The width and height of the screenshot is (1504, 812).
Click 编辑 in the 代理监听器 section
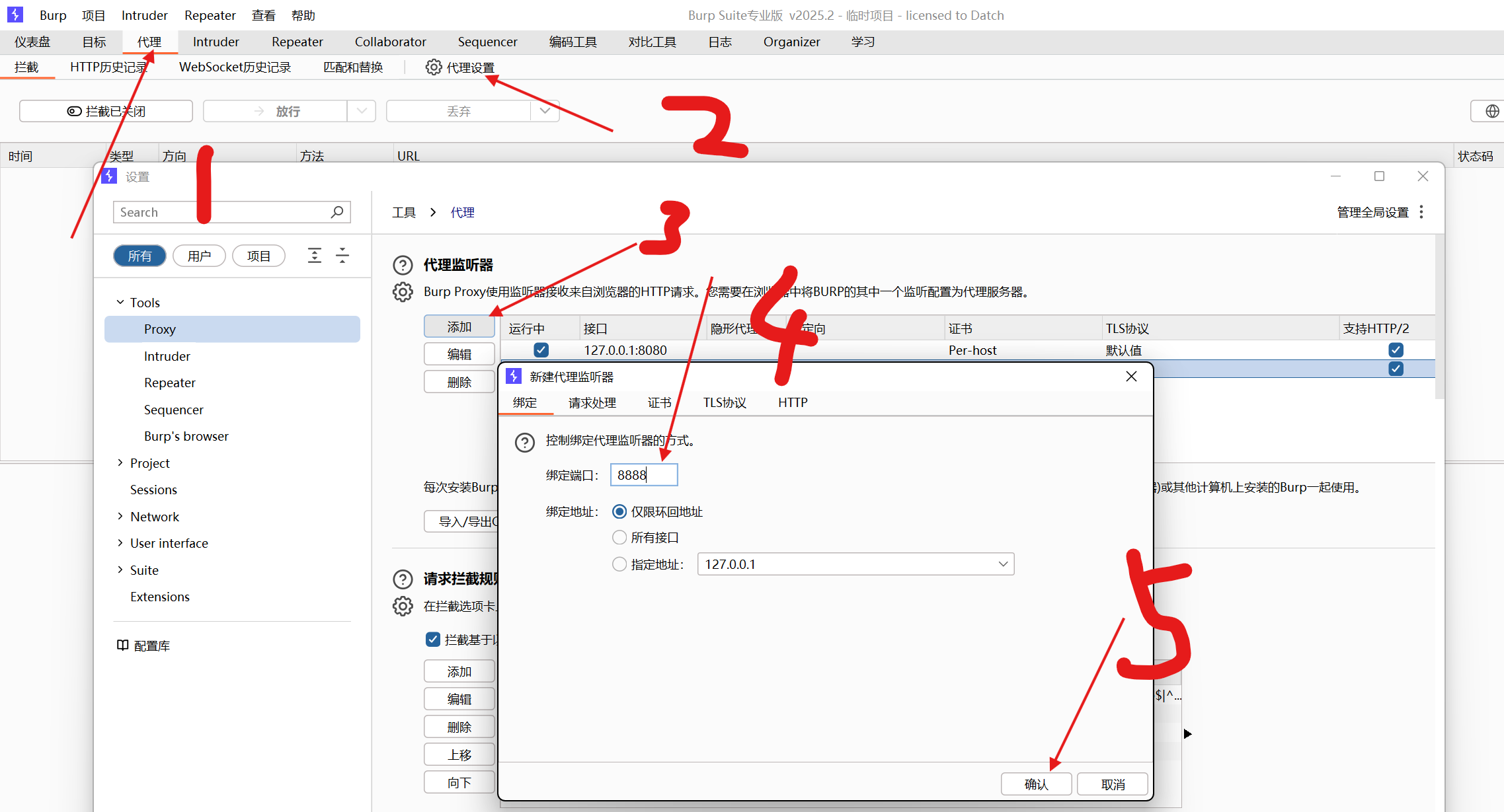pyautogui.click(x=459, y=354)
